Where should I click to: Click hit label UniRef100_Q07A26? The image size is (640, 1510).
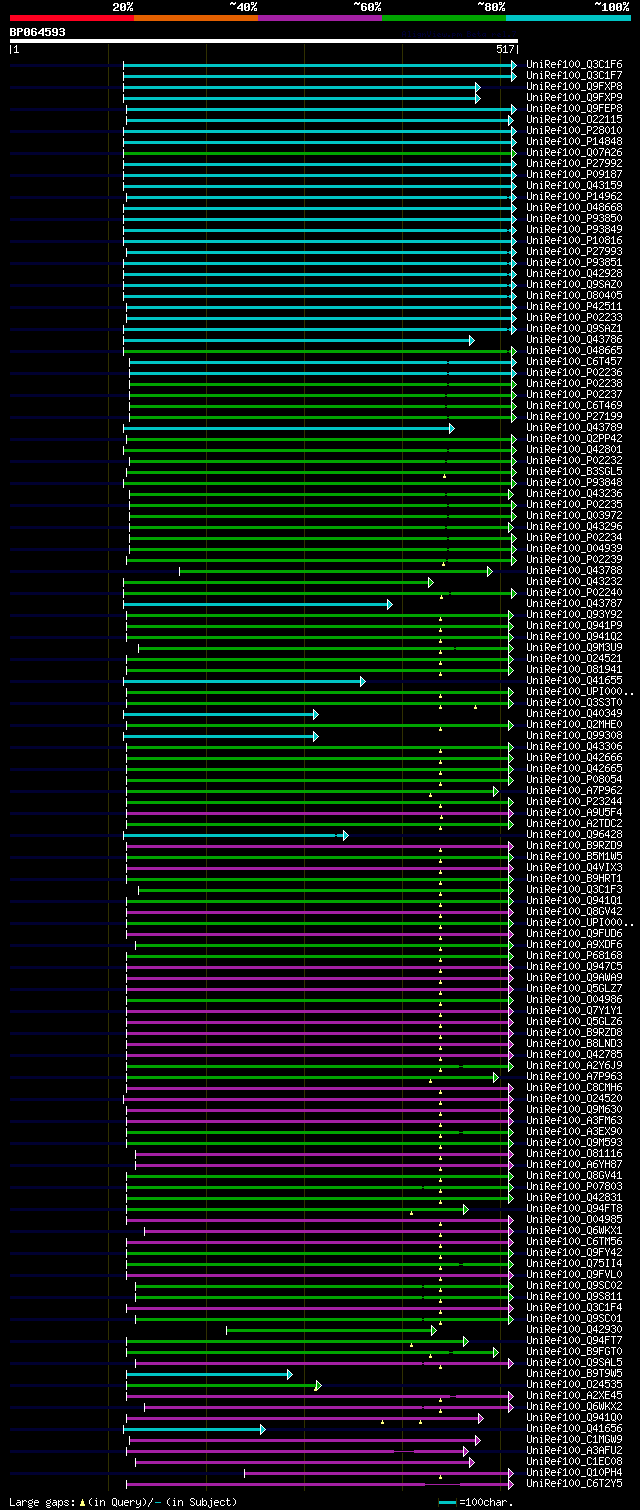[574, 153]
